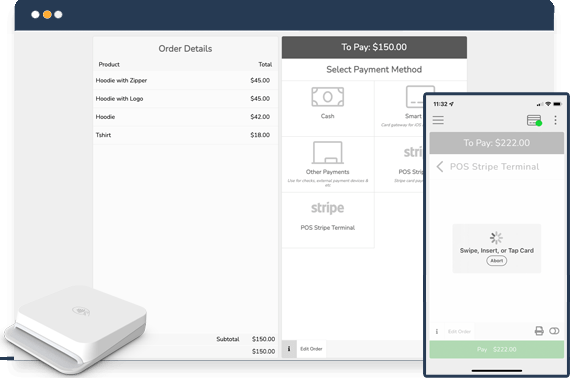The height and width of the screenshot is (378, 570).
Task: Select the Tshirt order row
Action: click(185, 135)
